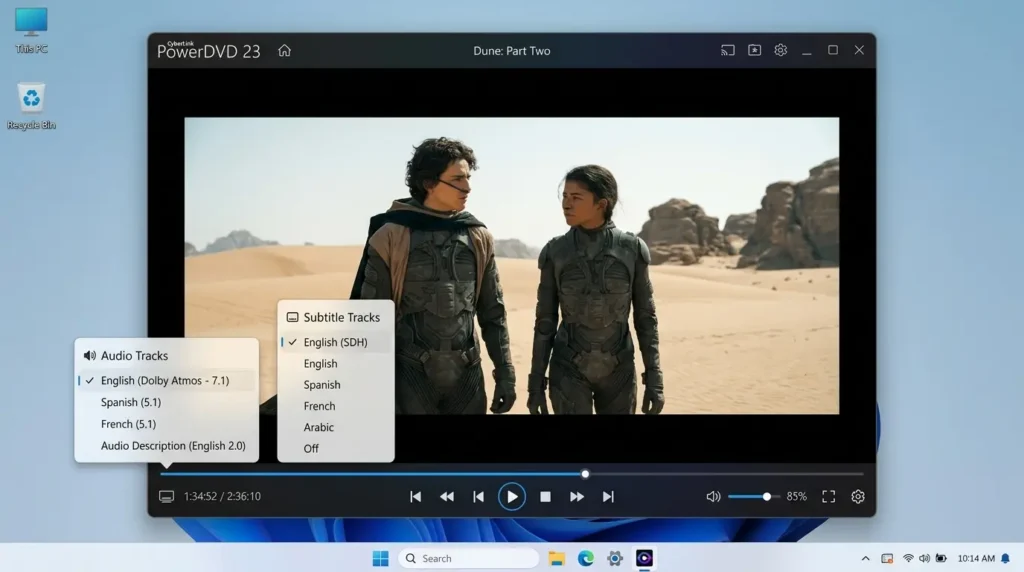Select English (SDH) subtitles
Viewport: 1024px width, 572px height.
click(x=336, y=342)
